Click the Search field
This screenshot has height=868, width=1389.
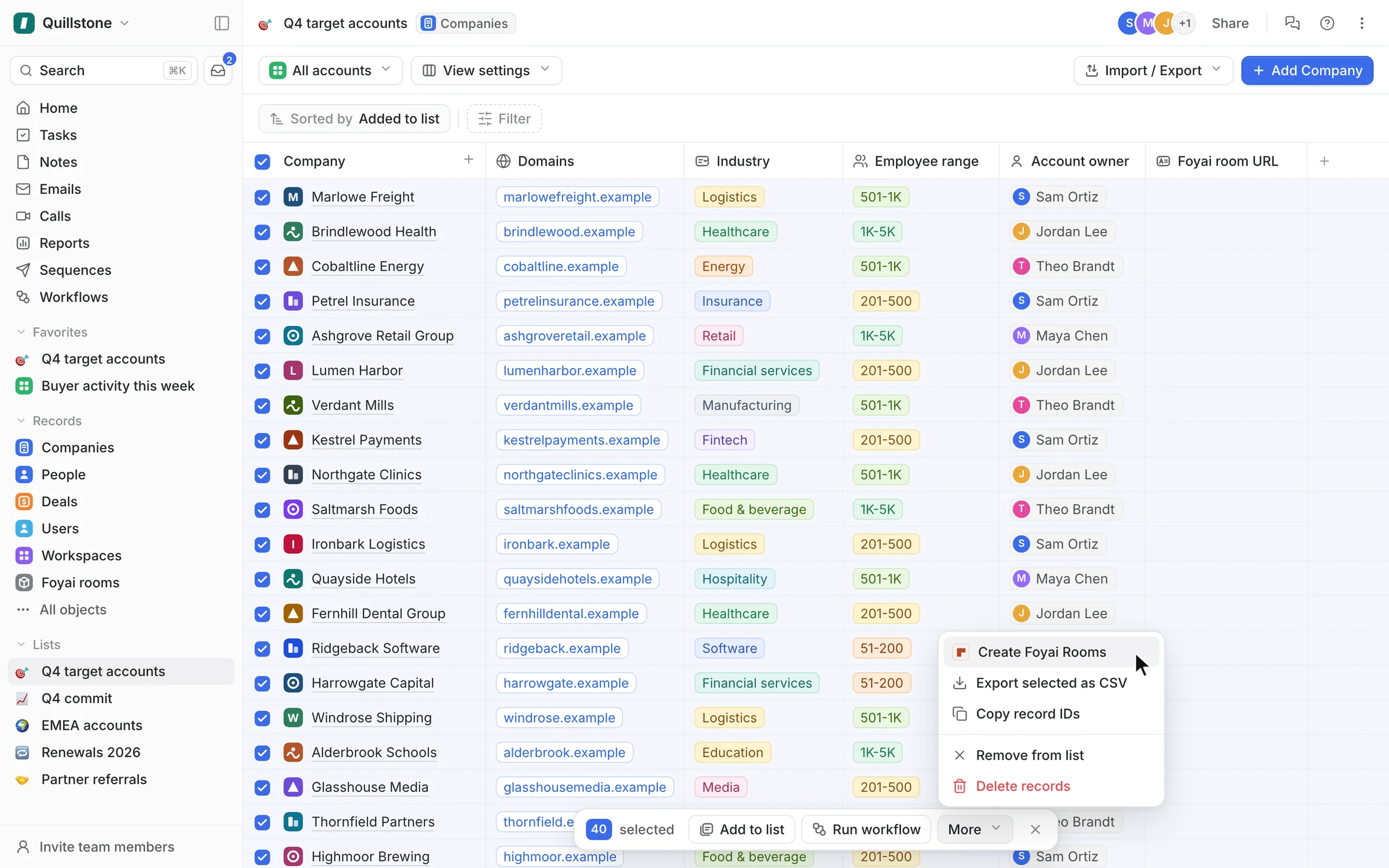coord(104,71)
